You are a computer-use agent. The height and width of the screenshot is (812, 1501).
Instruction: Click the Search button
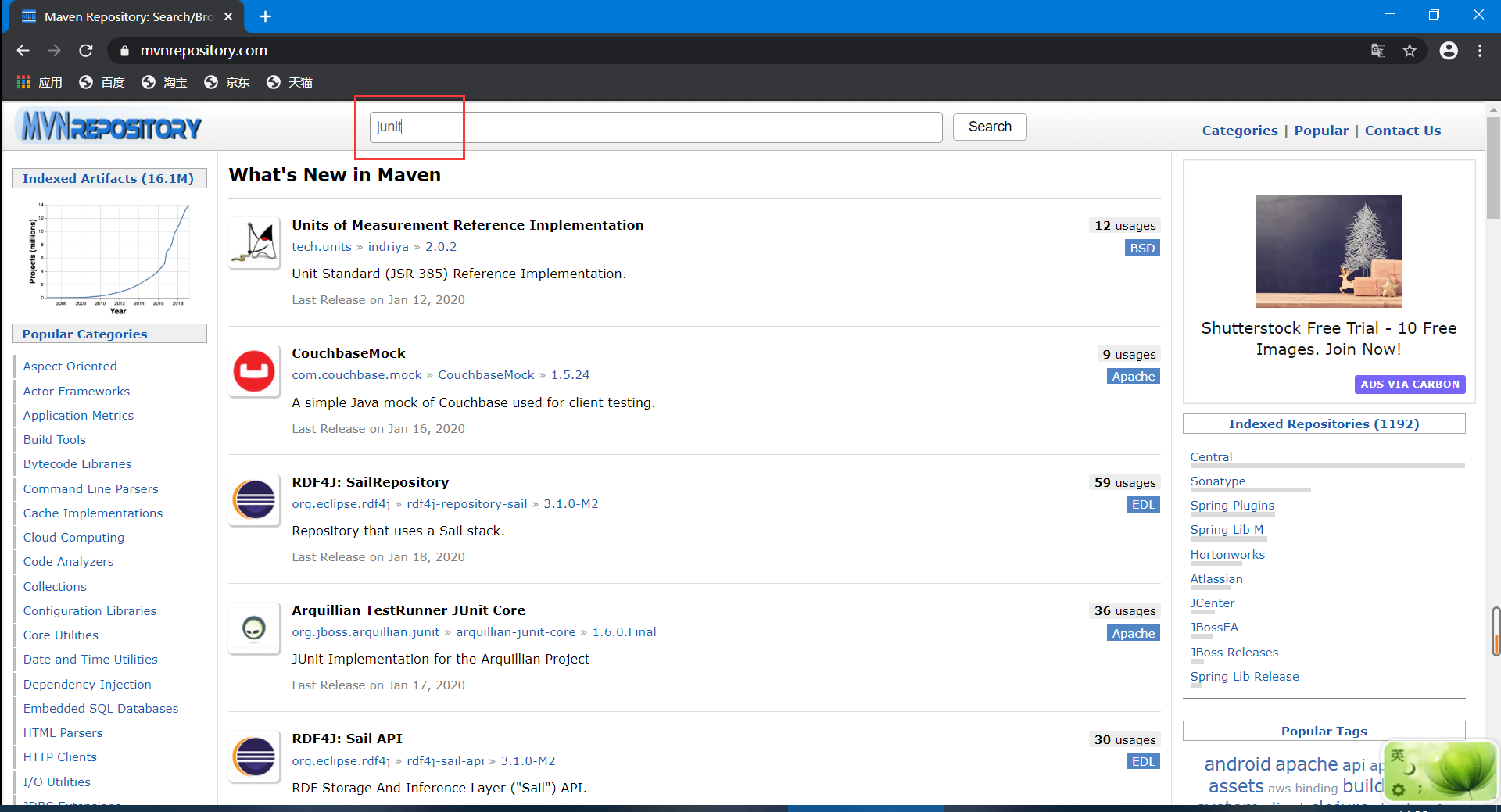[x=990, y=127]
